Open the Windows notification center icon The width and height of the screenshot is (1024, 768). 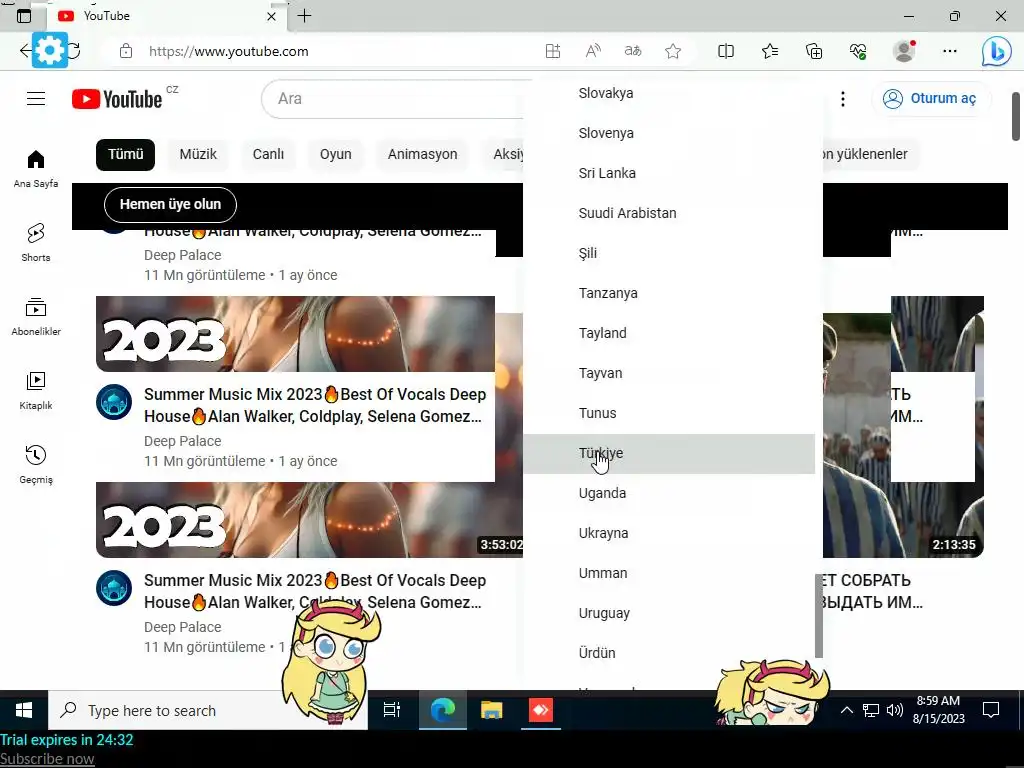[991, 710]
